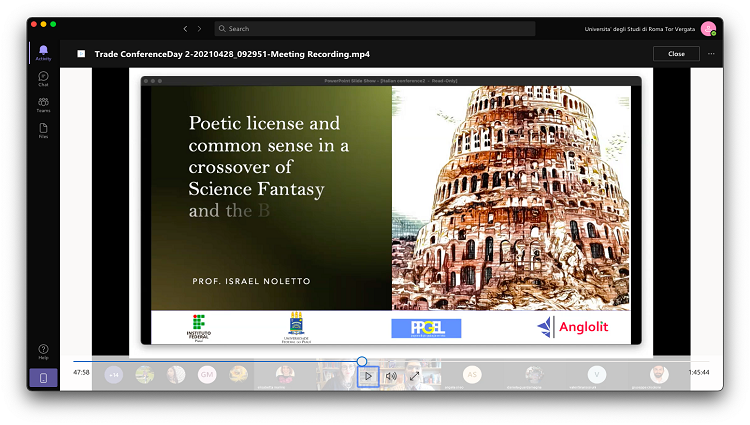Screen dimensions: 750x425
Task: Click the V participant avatar
Action: [596, 375]
